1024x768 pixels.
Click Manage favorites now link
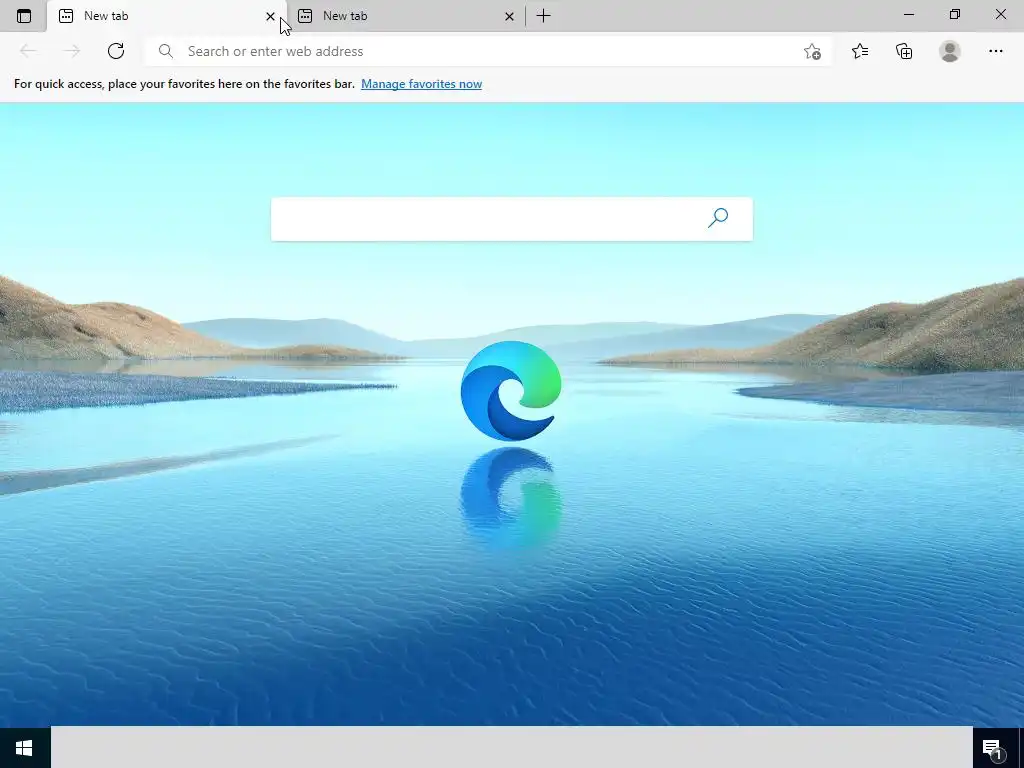pos(421,84)
